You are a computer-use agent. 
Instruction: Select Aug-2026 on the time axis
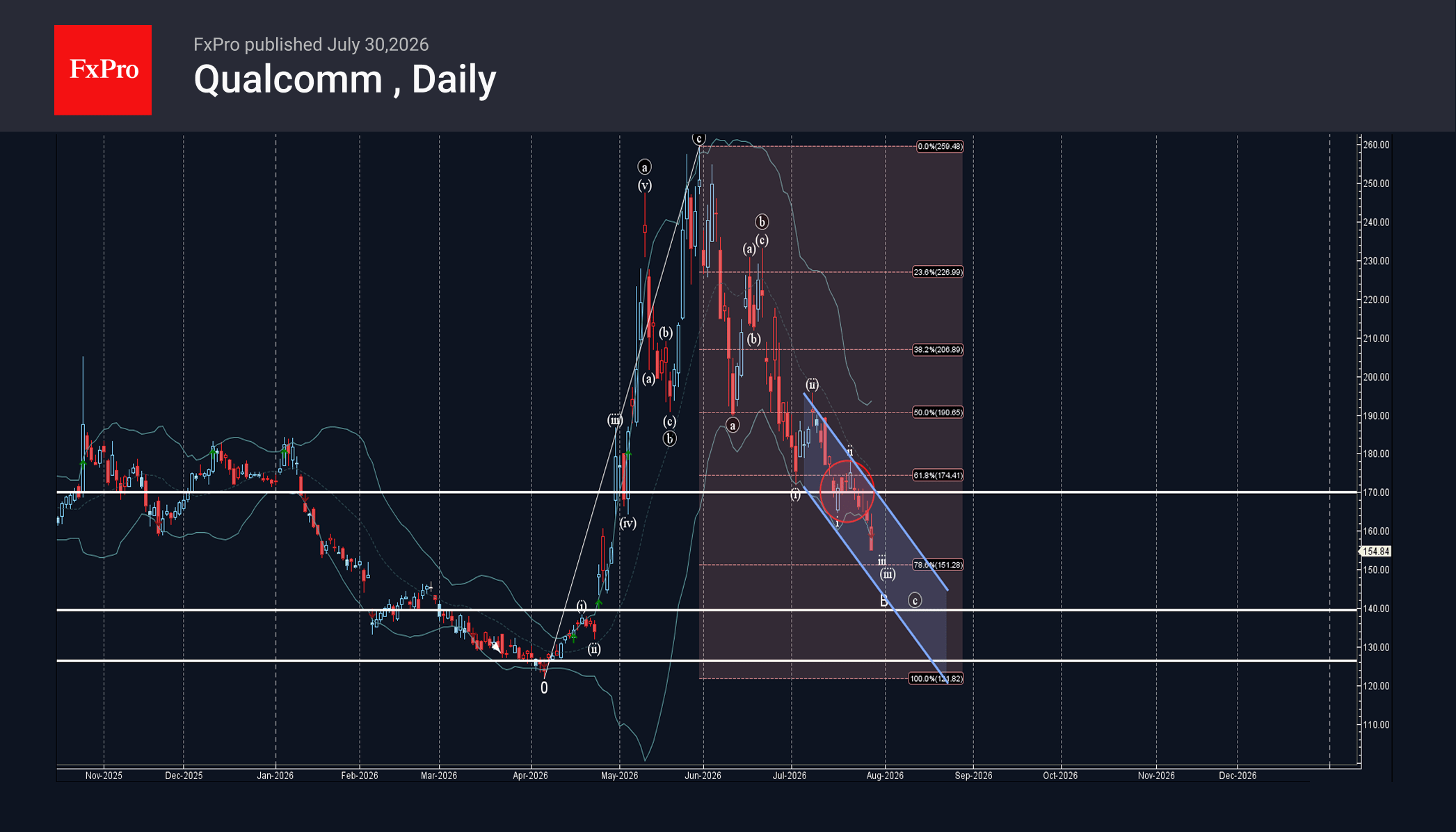[885, 776]
